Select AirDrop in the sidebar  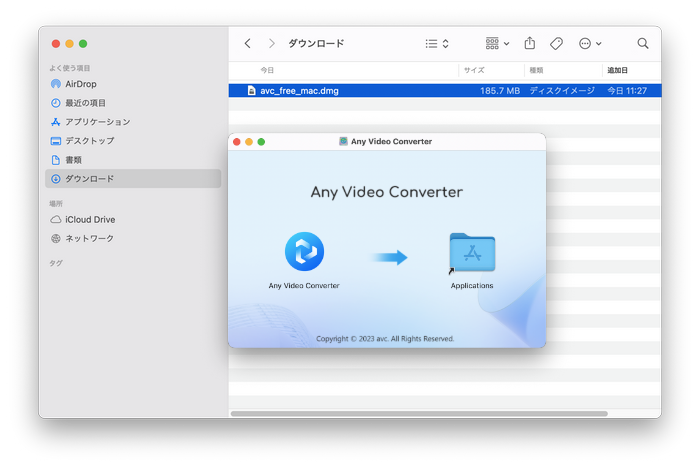133,84
